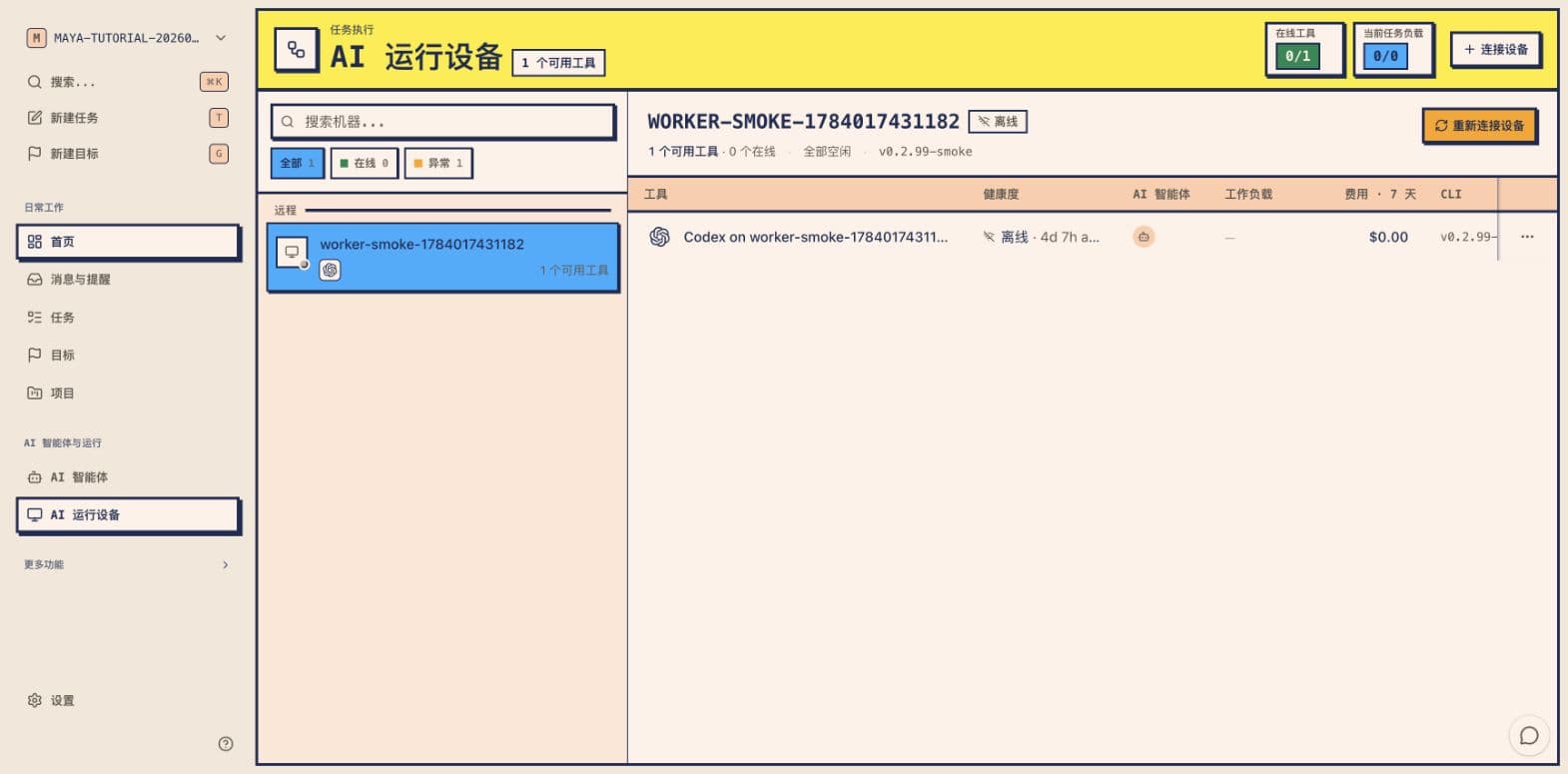Open 项目 in the sidebar
The height and width of the screenshot is (774, 1568).
(127, 392)
